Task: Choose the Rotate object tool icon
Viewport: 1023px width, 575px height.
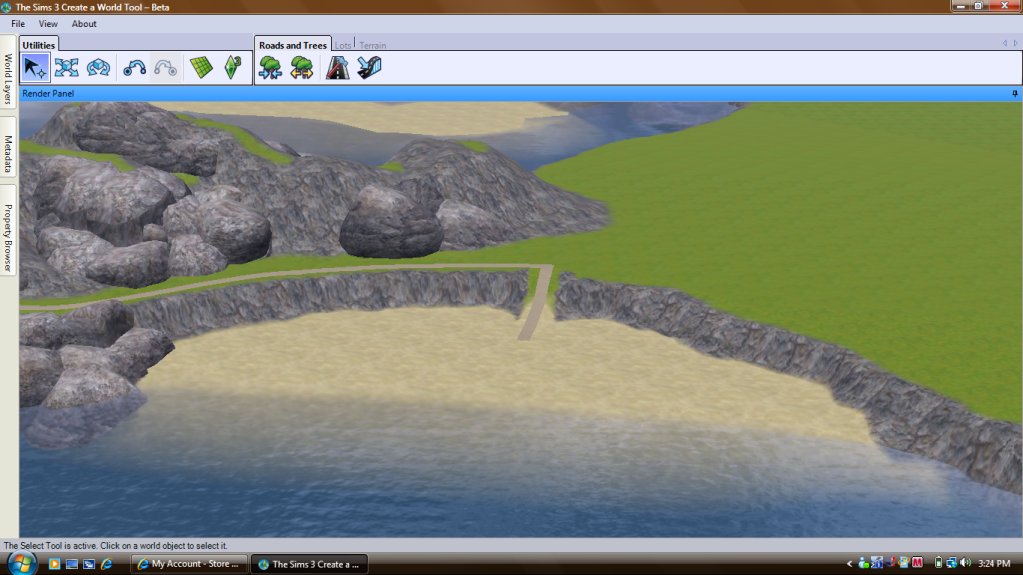Action: pyautogui.click(x=98, y=68)
